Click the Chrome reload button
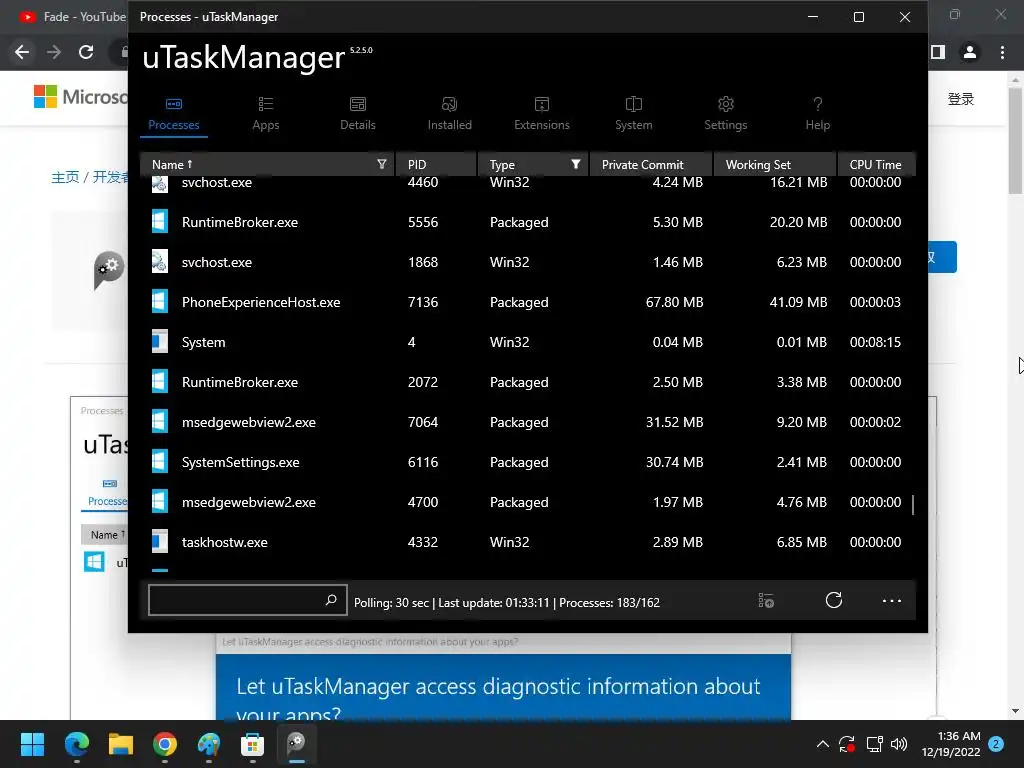This screenshot has height=768, width=1024. [86, 52]
